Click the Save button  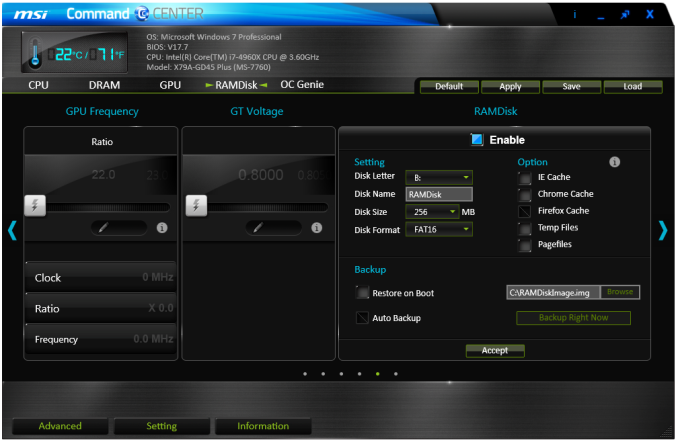tap(572, 86)
